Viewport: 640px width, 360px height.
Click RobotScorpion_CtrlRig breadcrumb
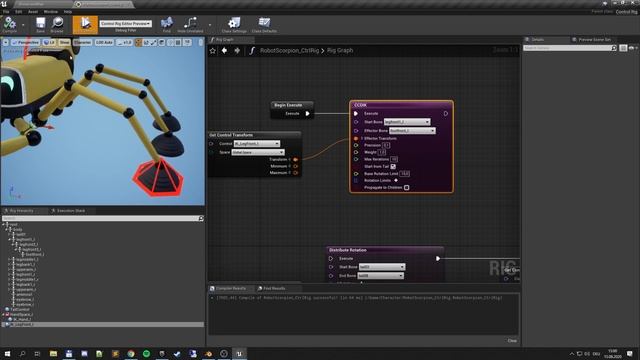click(289, 51)
